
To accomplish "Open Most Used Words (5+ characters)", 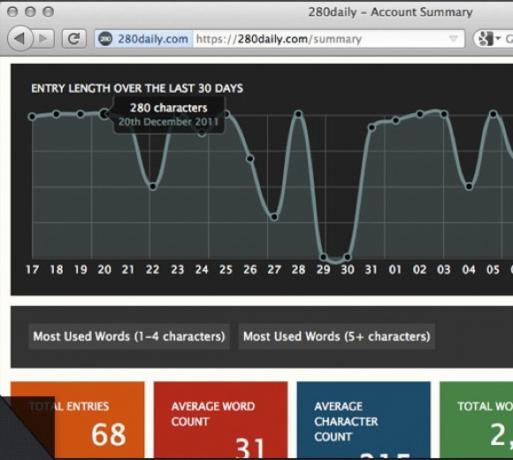I will point(337,336).
